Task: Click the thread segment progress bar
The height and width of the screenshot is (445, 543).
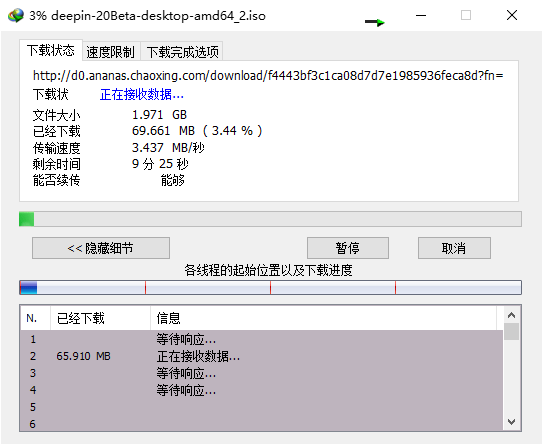Action: click(270, 287)
